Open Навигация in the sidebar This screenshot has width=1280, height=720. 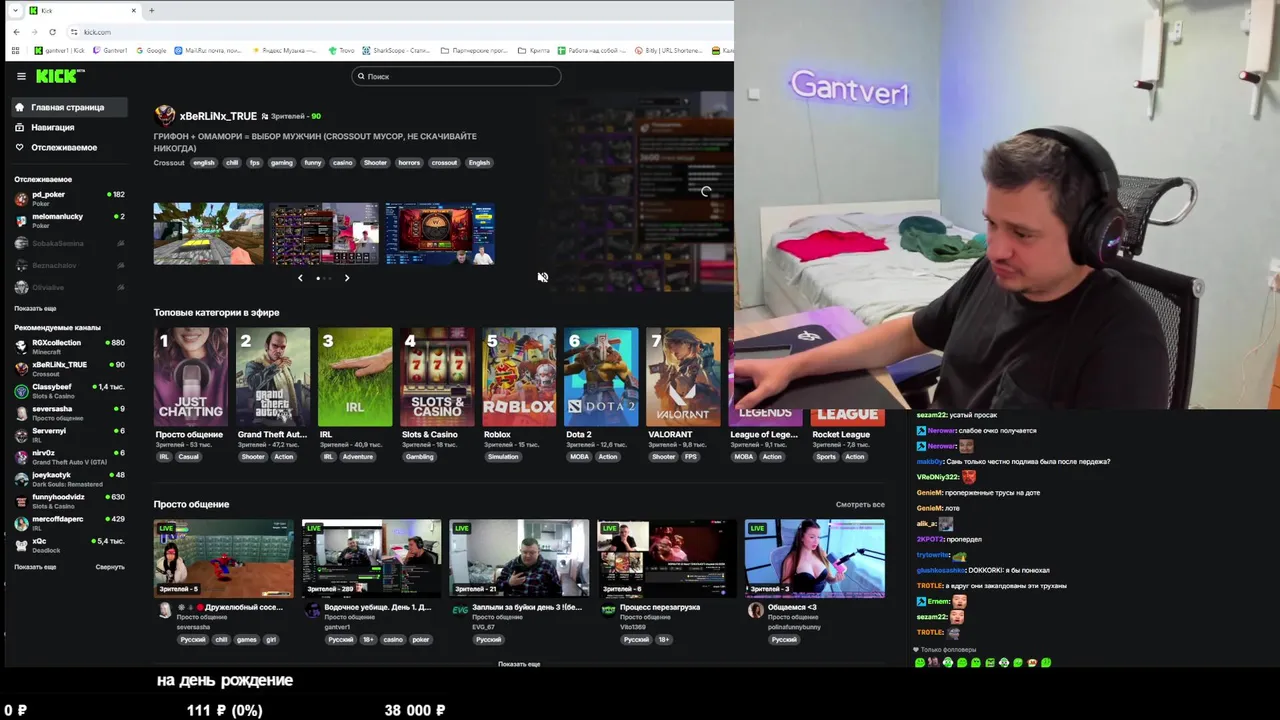52,127
